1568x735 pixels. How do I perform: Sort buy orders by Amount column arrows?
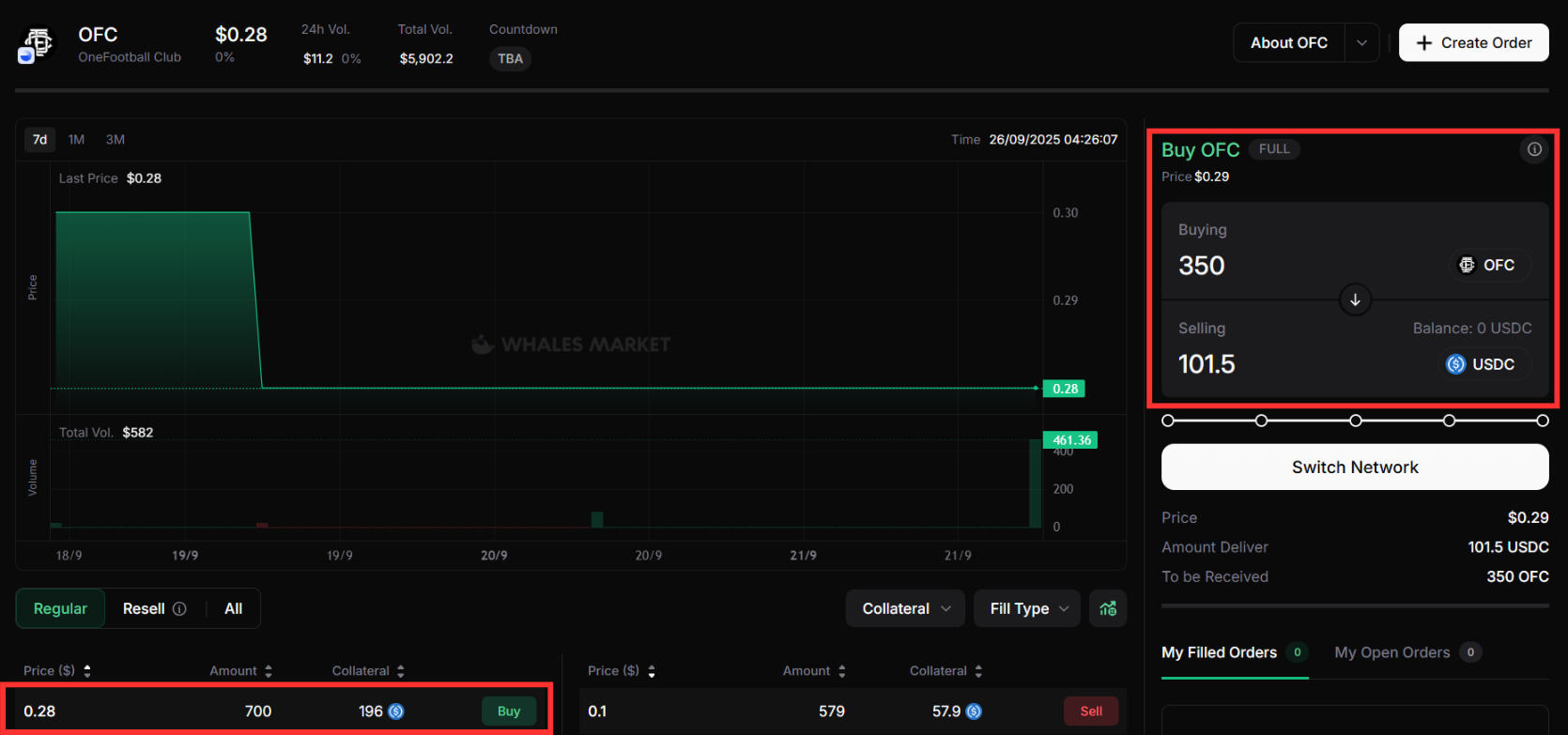pos(269,671)
